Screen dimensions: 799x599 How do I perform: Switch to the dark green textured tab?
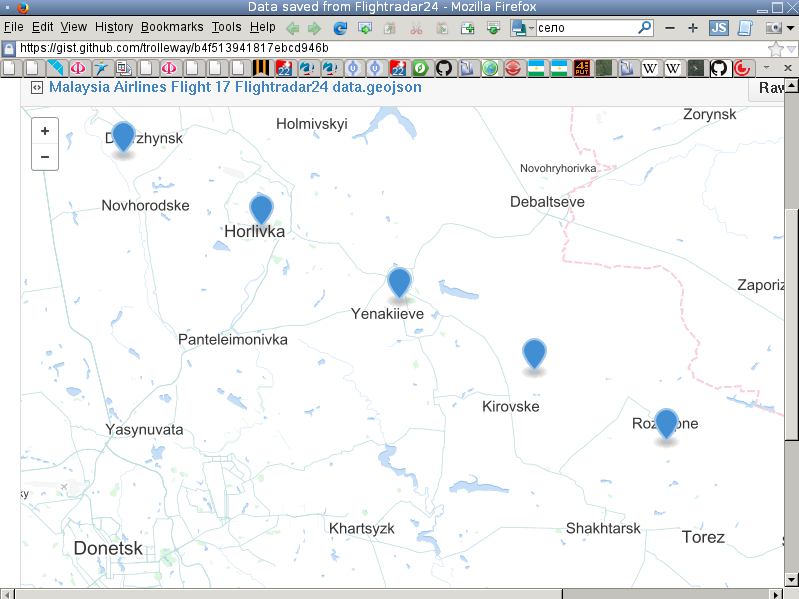pyautogui.click(x=604, y=68)
